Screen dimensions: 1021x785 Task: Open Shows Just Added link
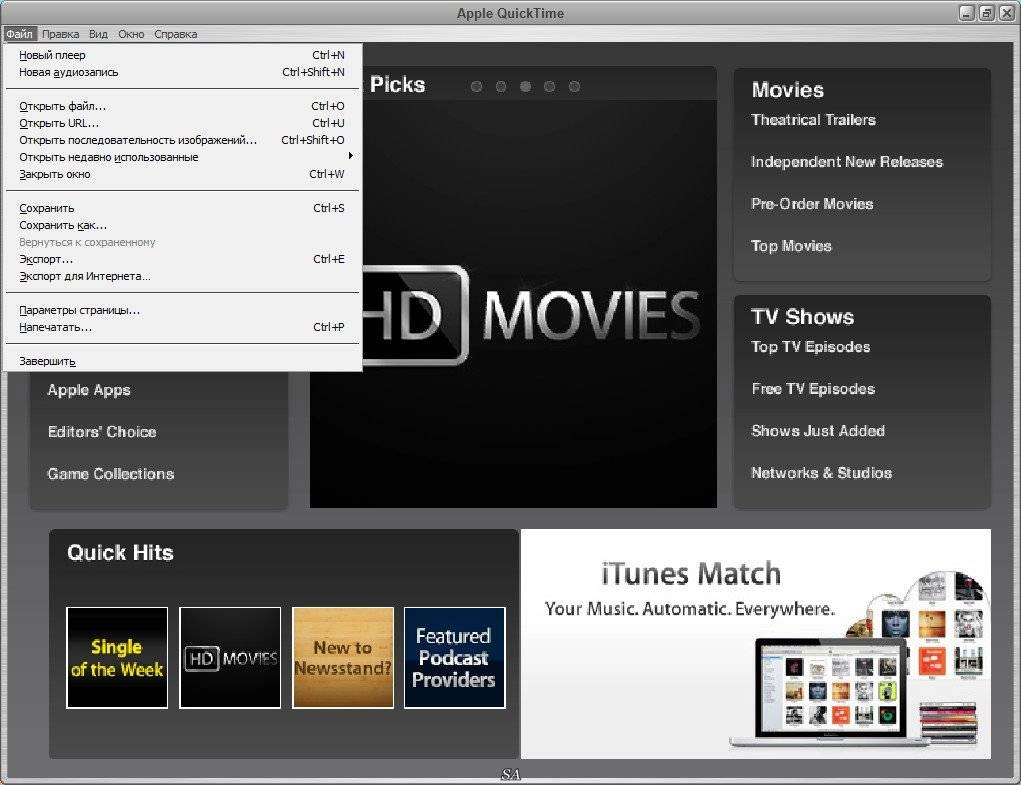[818, 431]
